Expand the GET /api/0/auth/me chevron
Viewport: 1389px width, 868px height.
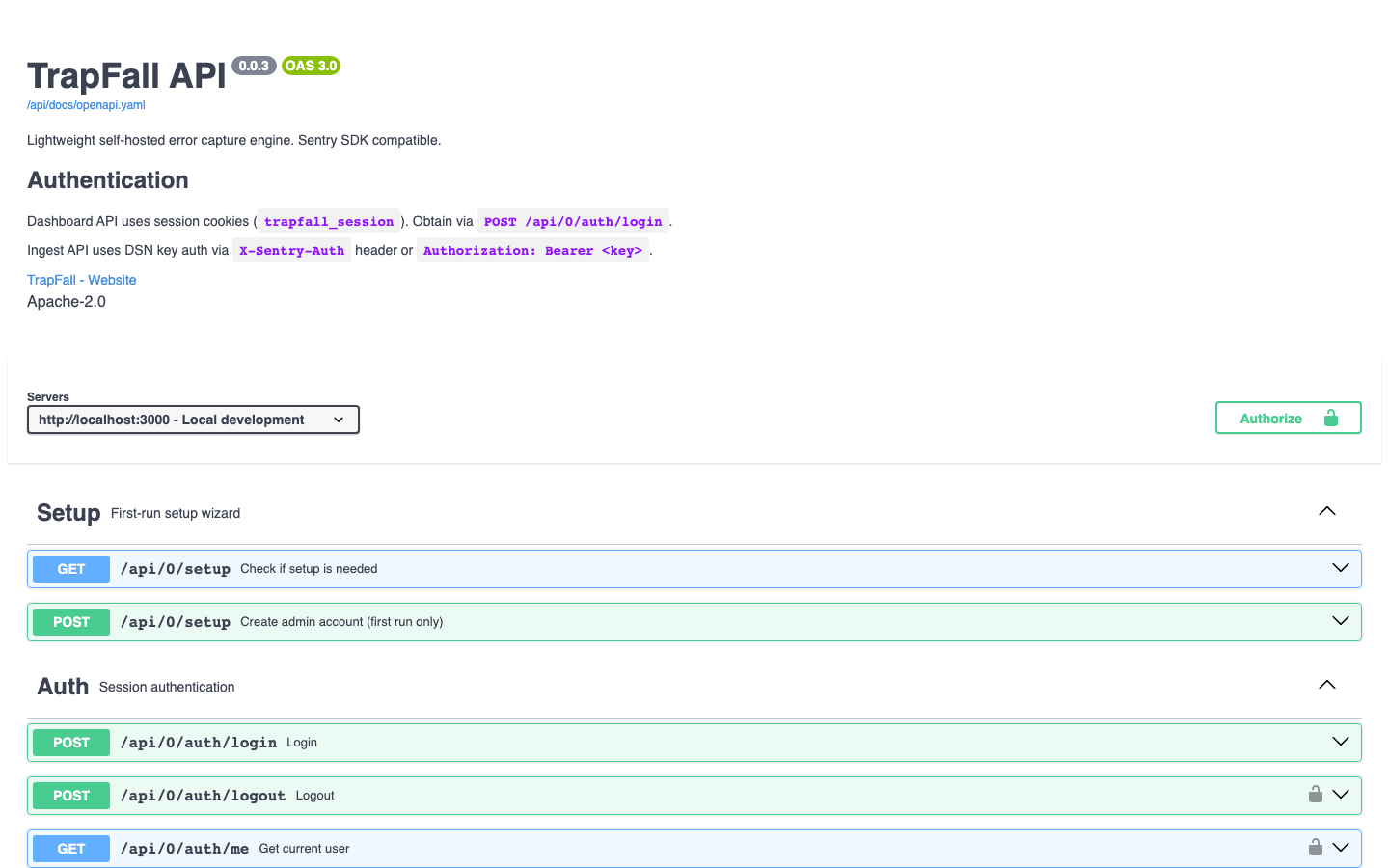coord(1341,848)
